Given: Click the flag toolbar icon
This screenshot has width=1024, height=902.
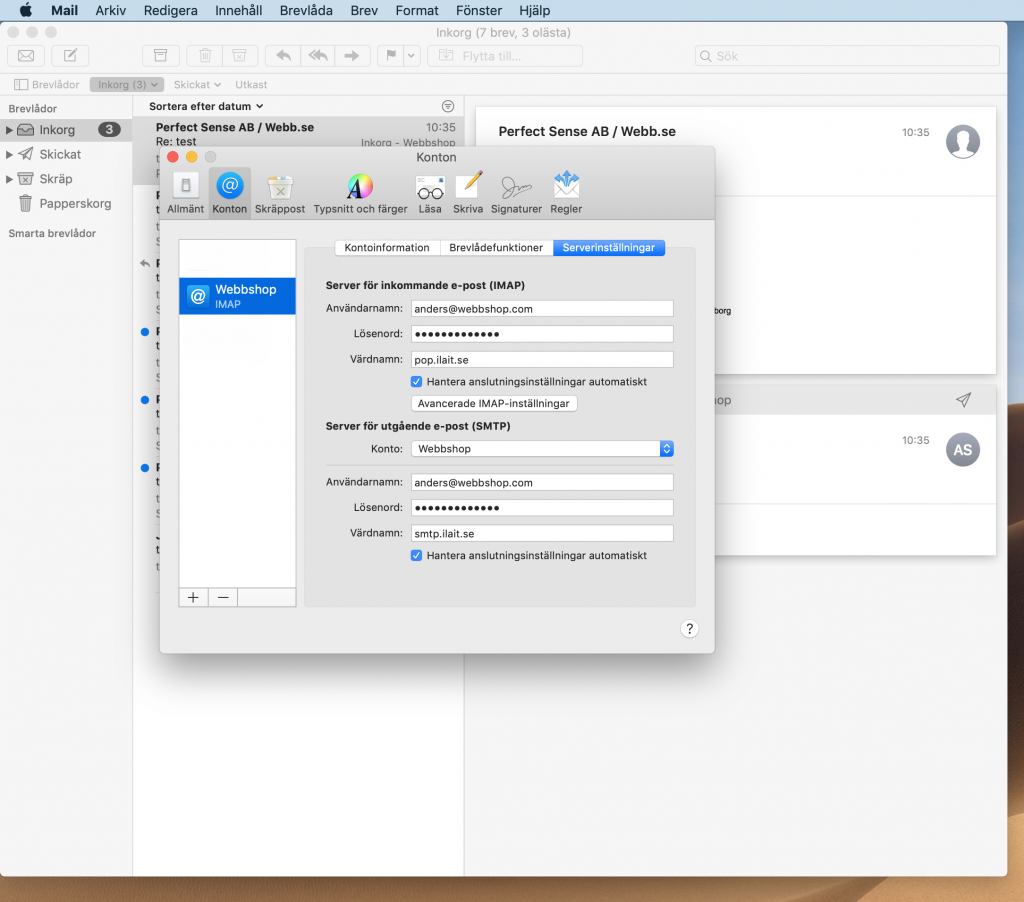Looking at the screenshot, I should (x=391, y=56).
